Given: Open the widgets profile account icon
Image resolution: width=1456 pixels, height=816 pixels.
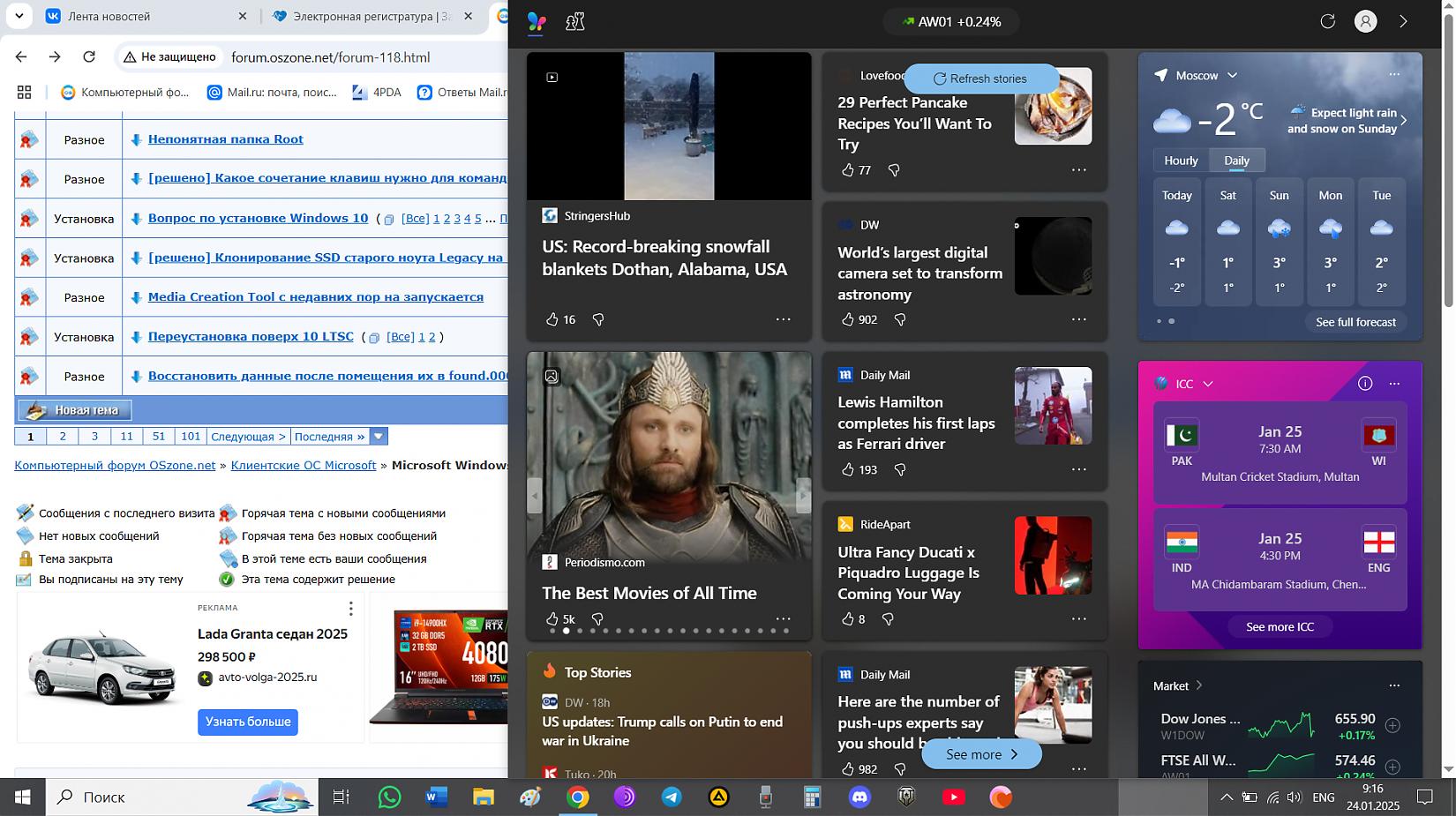Looking at the screenshot, I should click(x=1365, y=21).
